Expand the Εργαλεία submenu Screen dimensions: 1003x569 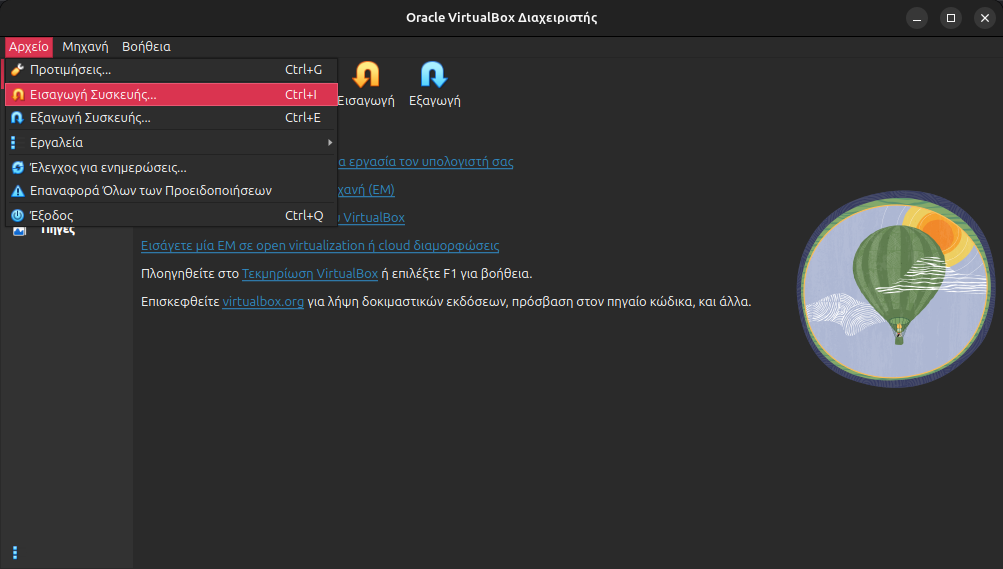171,143
